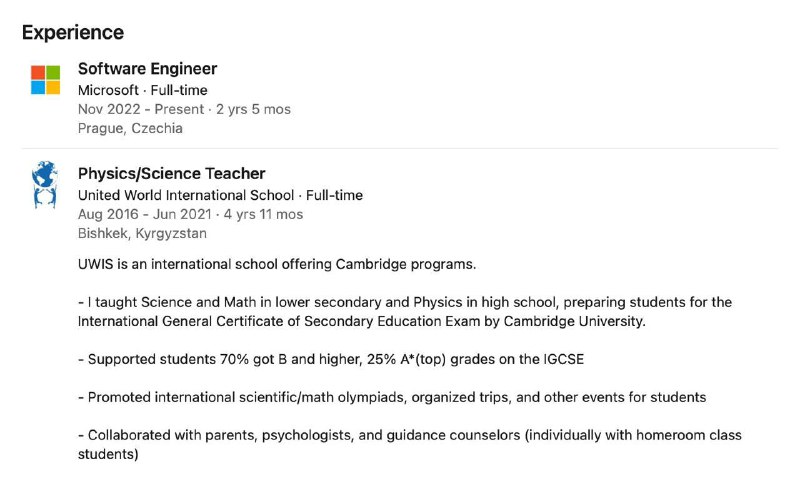Open the Software Engineer job title
800x484 pixels.
point(147,68)
